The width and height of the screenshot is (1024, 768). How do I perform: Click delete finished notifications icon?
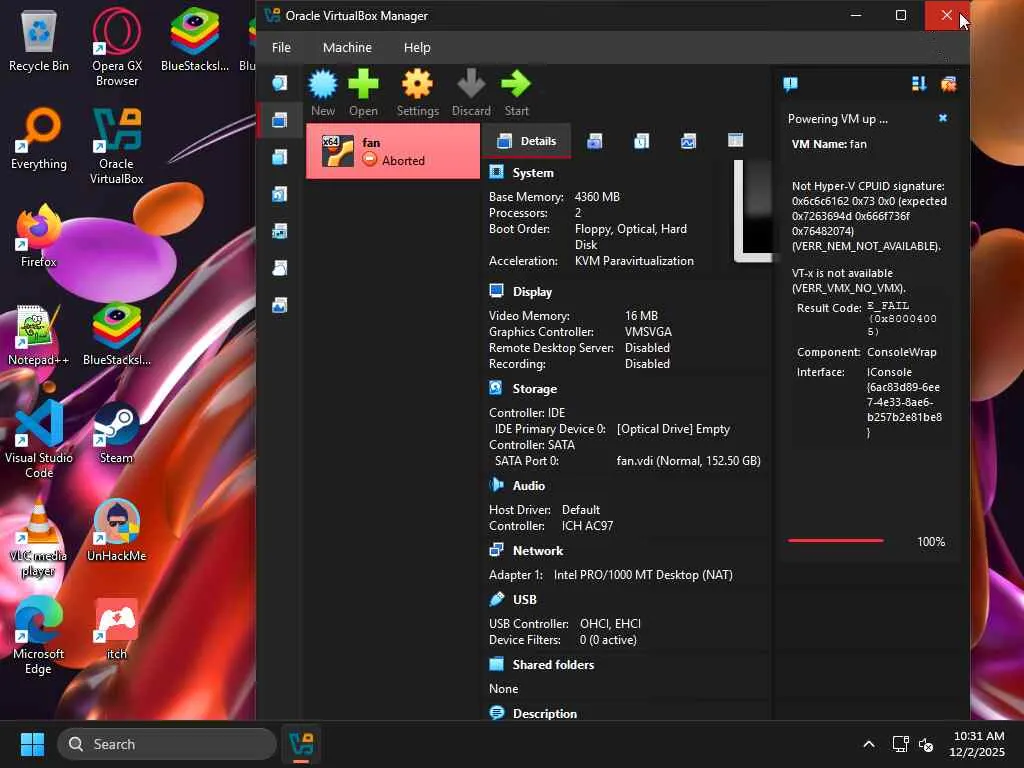948,84
